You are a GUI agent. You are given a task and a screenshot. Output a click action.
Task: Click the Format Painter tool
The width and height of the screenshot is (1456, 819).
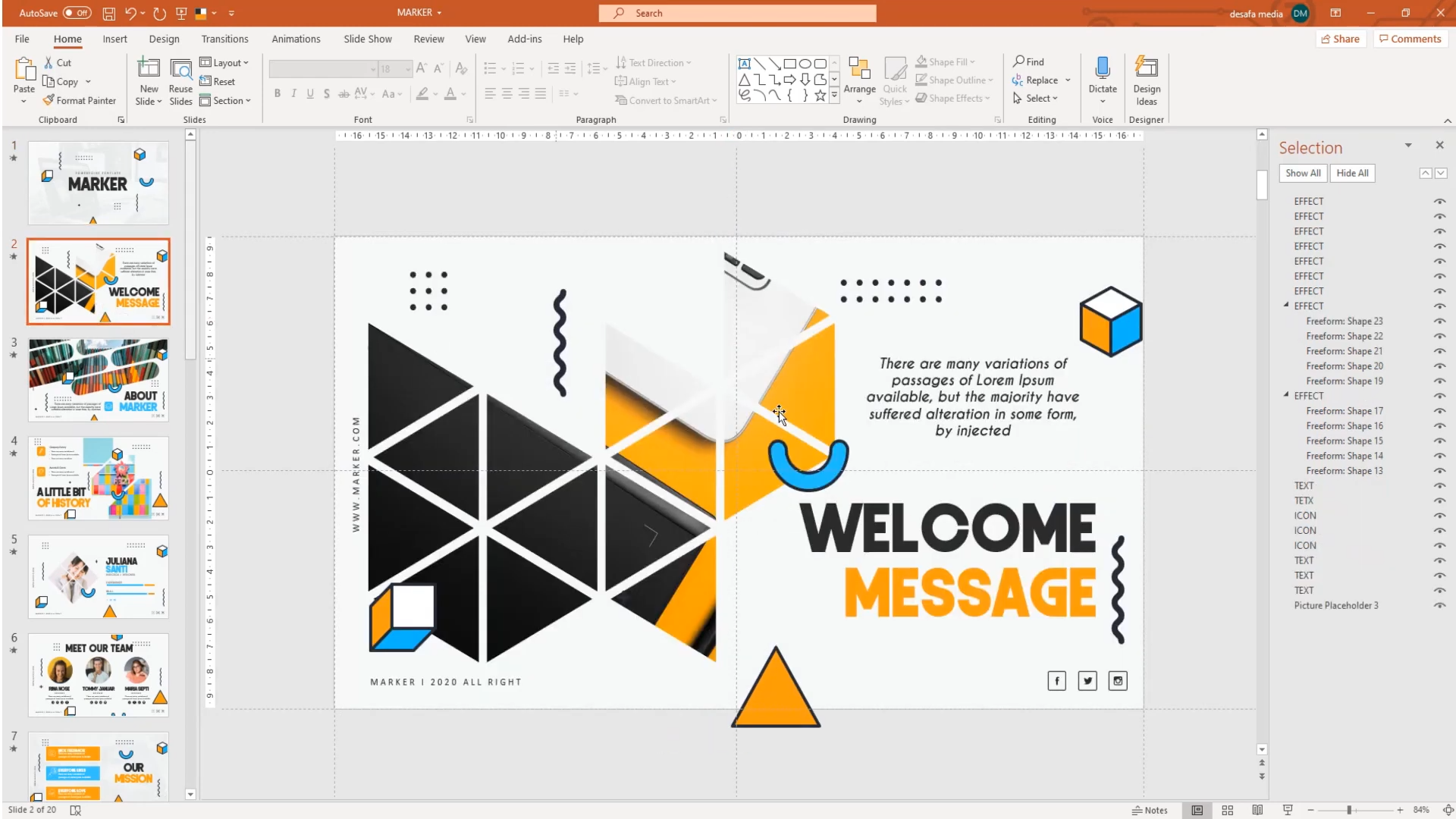(x=80, y=101)
